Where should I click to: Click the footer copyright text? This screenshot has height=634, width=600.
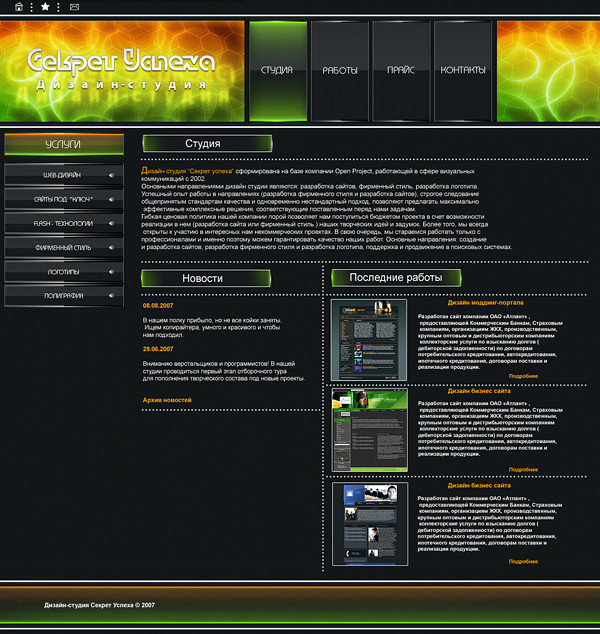(x=99, y=605)
